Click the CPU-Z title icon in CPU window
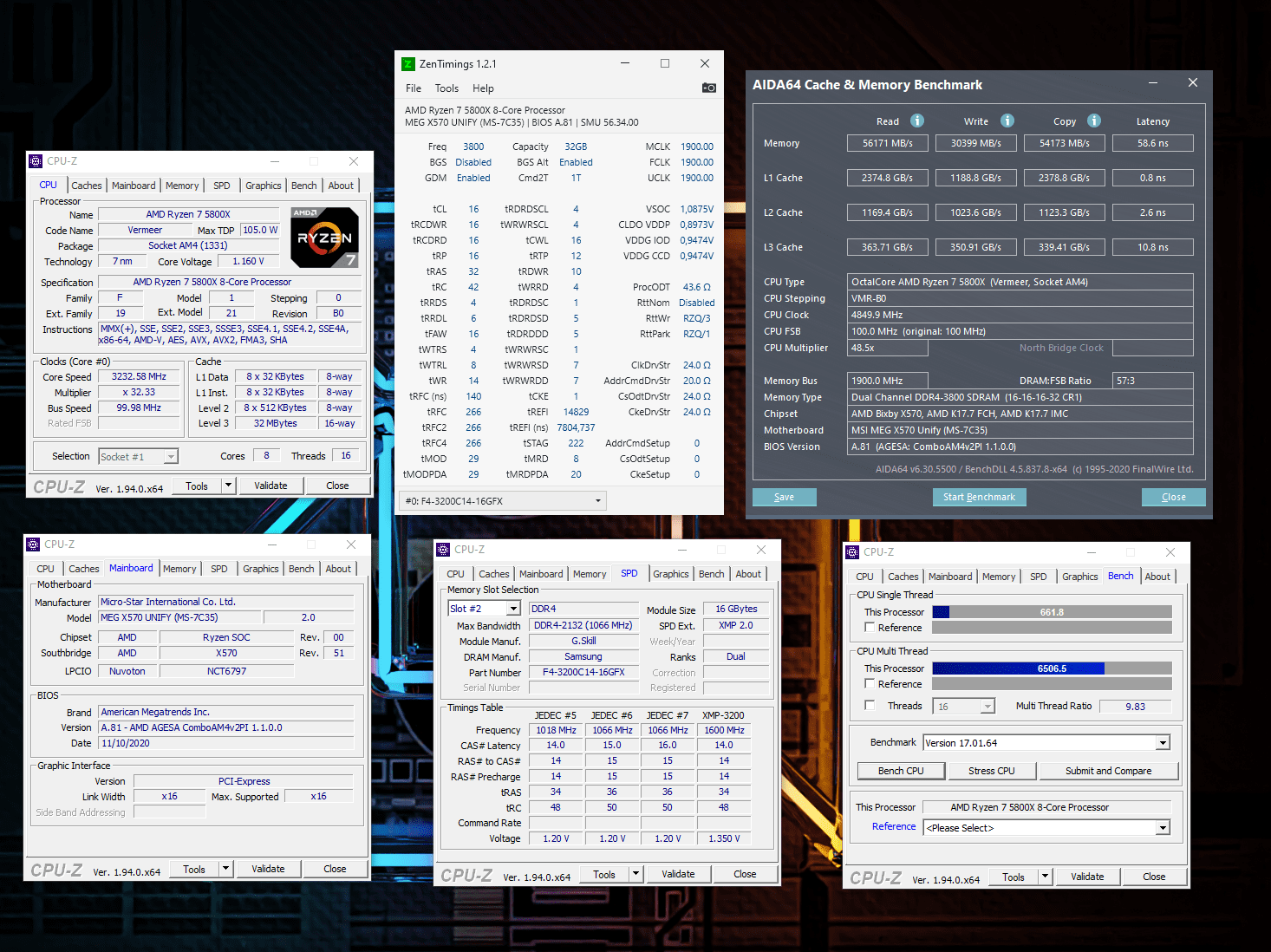The width and height of the screenshot is (1271, 952). 36,161
